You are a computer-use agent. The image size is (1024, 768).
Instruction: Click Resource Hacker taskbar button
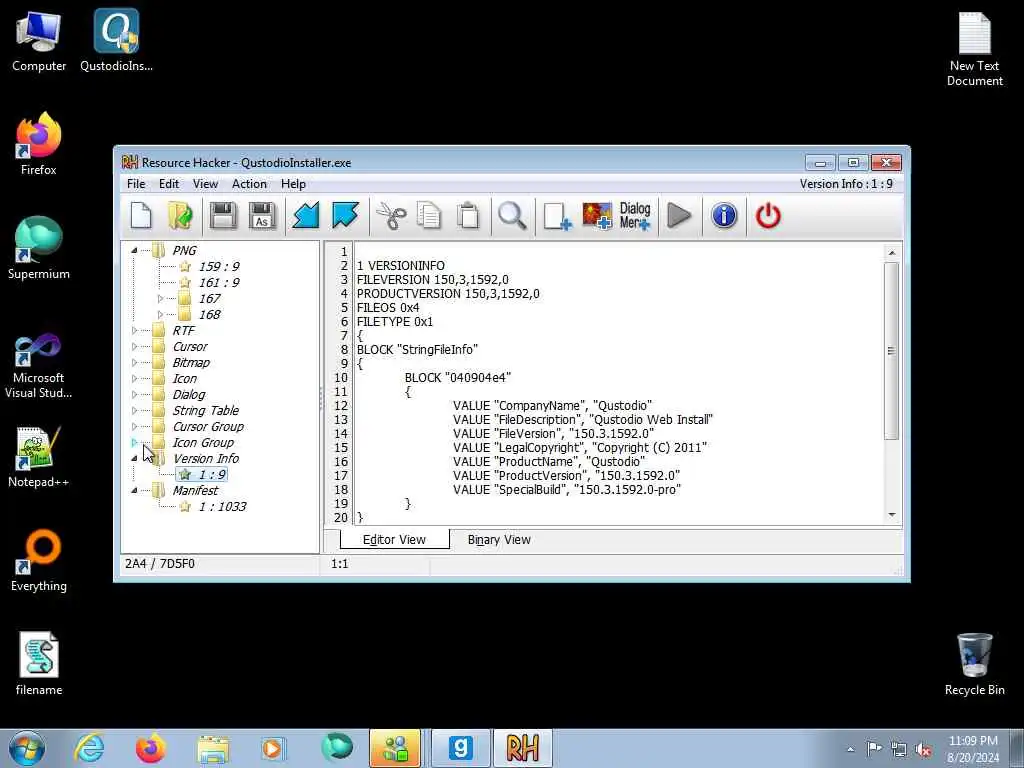tap(522, 748)
